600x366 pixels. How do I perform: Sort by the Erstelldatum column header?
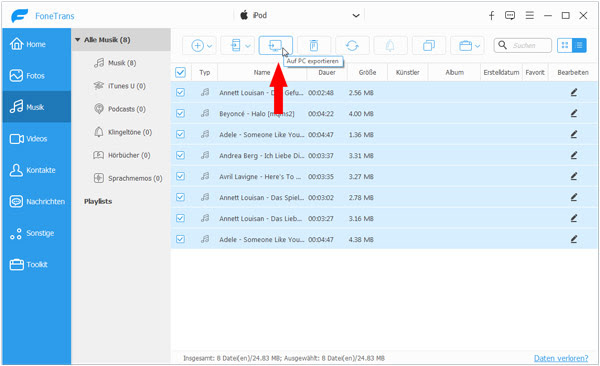[x=501, y=72]
